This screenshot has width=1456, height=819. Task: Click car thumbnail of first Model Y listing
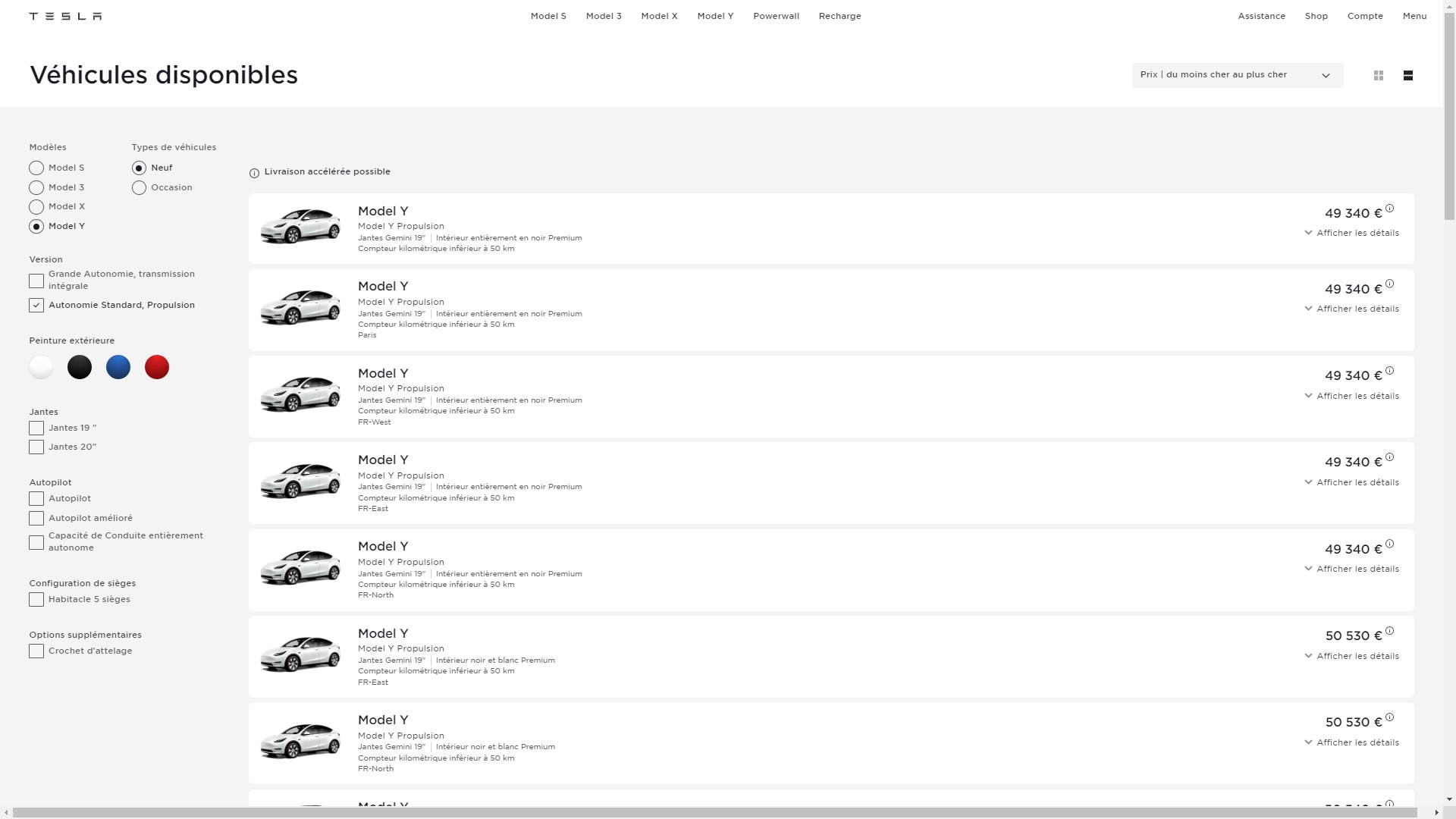[300, 226]
